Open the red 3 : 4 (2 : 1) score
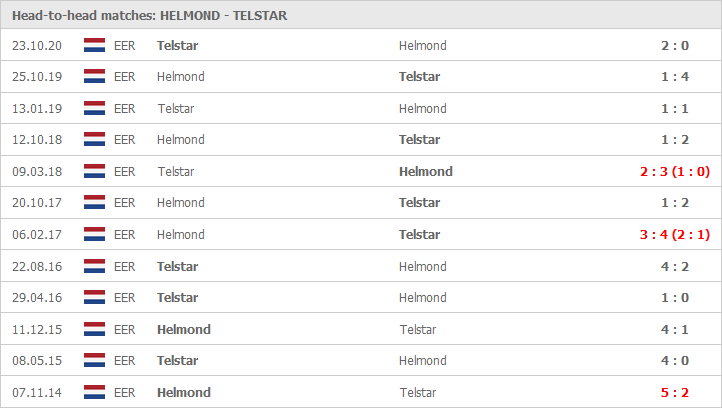The width and height of the screenshot is (722, 408). click(675, 235)
